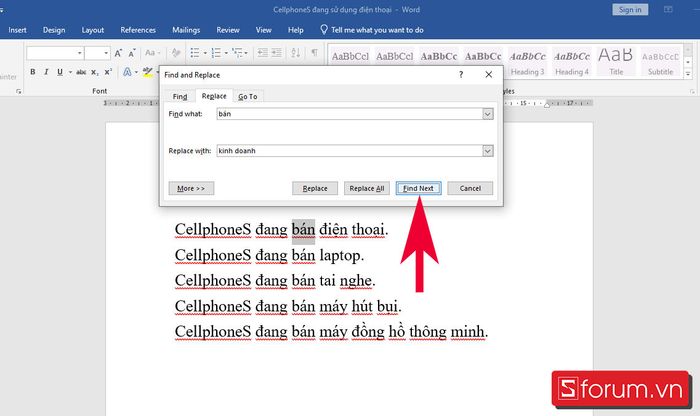700x416 pixels.
Task: Click the lightbulb Tell me icon
Action: 324,29
